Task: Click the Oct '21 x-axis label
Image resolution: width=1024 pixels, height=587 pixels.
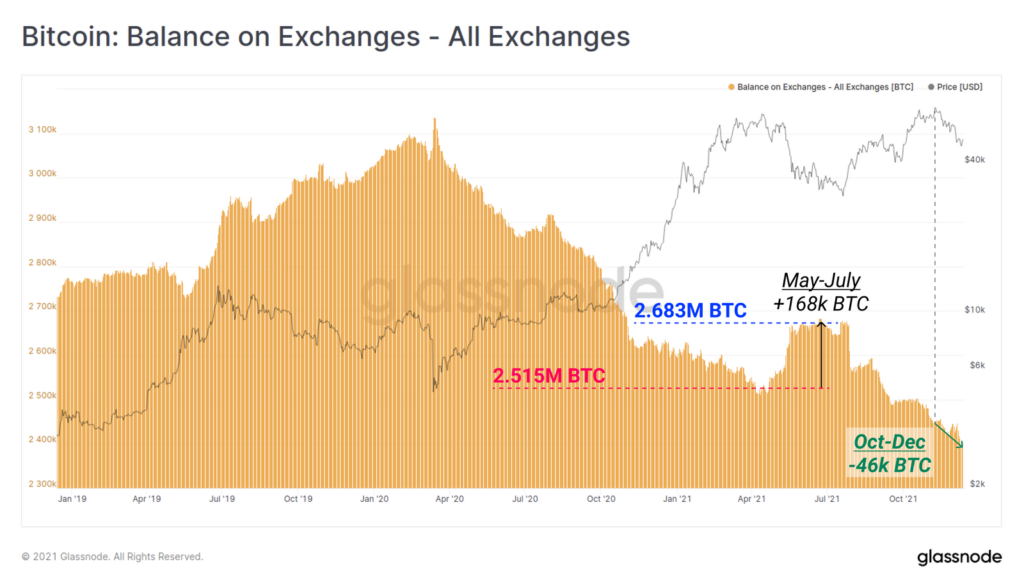Action: pyautogui.click(x=903, y=497)
